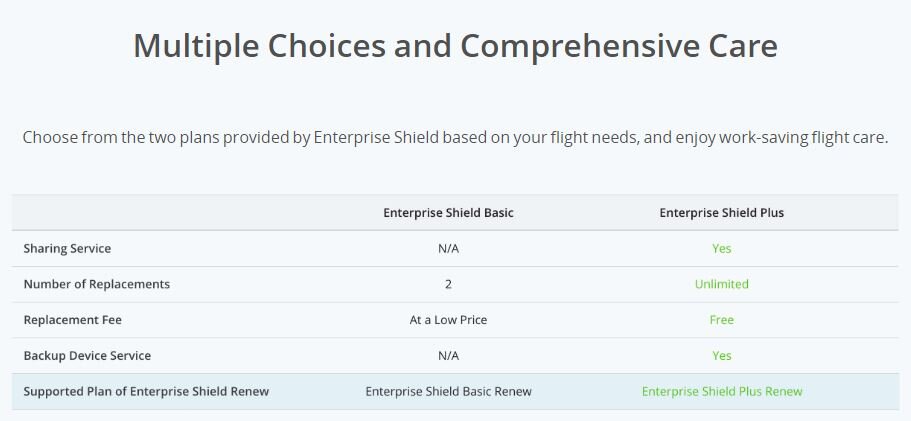Select the Replacement Fee row label

pos(72,320)
